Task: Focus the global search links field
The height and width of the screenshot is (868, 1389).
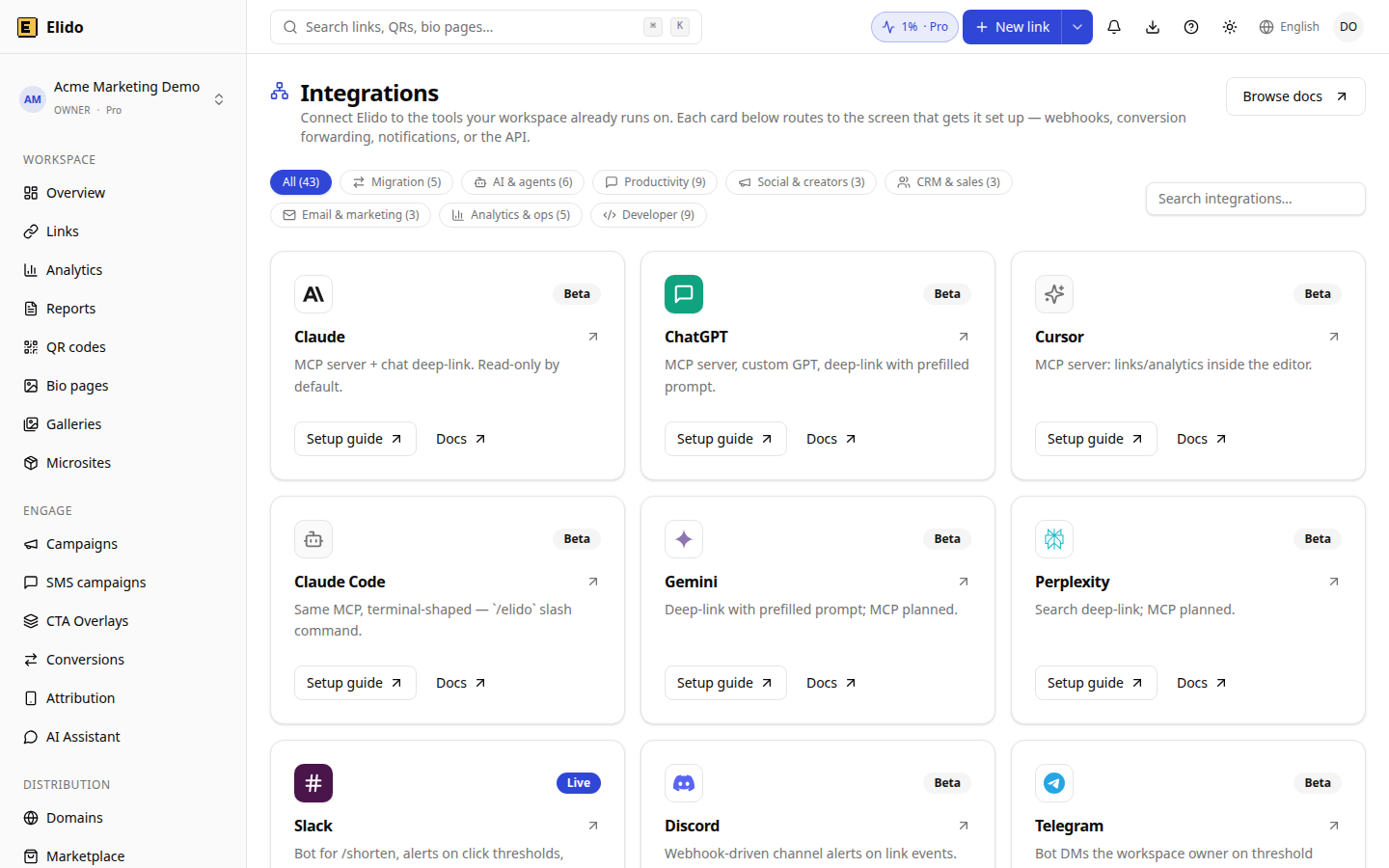Action: [486, 27]
